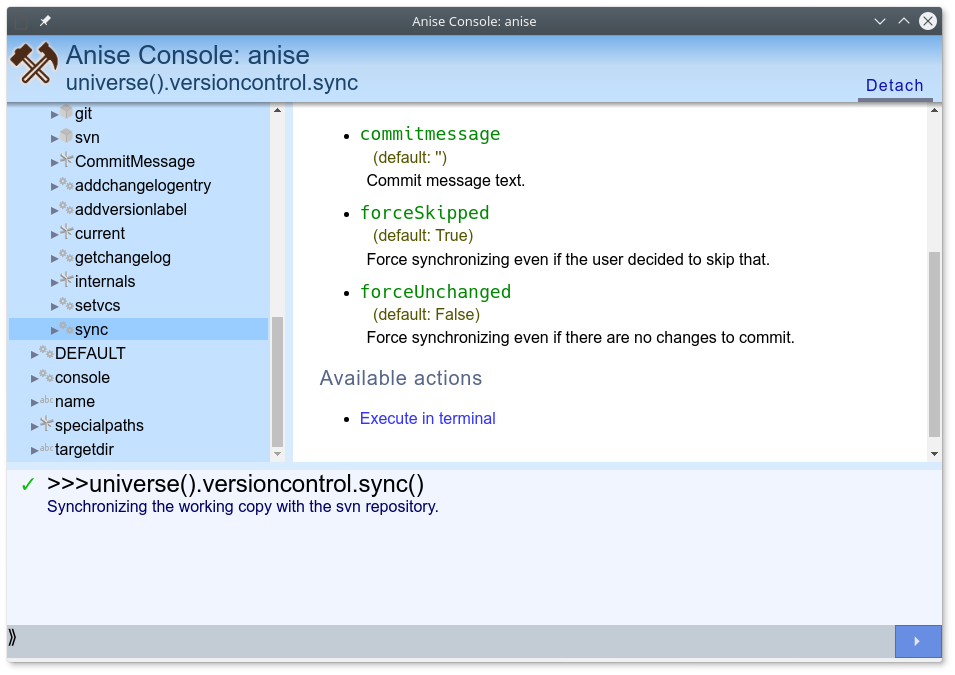Expand the specialpaths tree node

[x=34, y=426]
